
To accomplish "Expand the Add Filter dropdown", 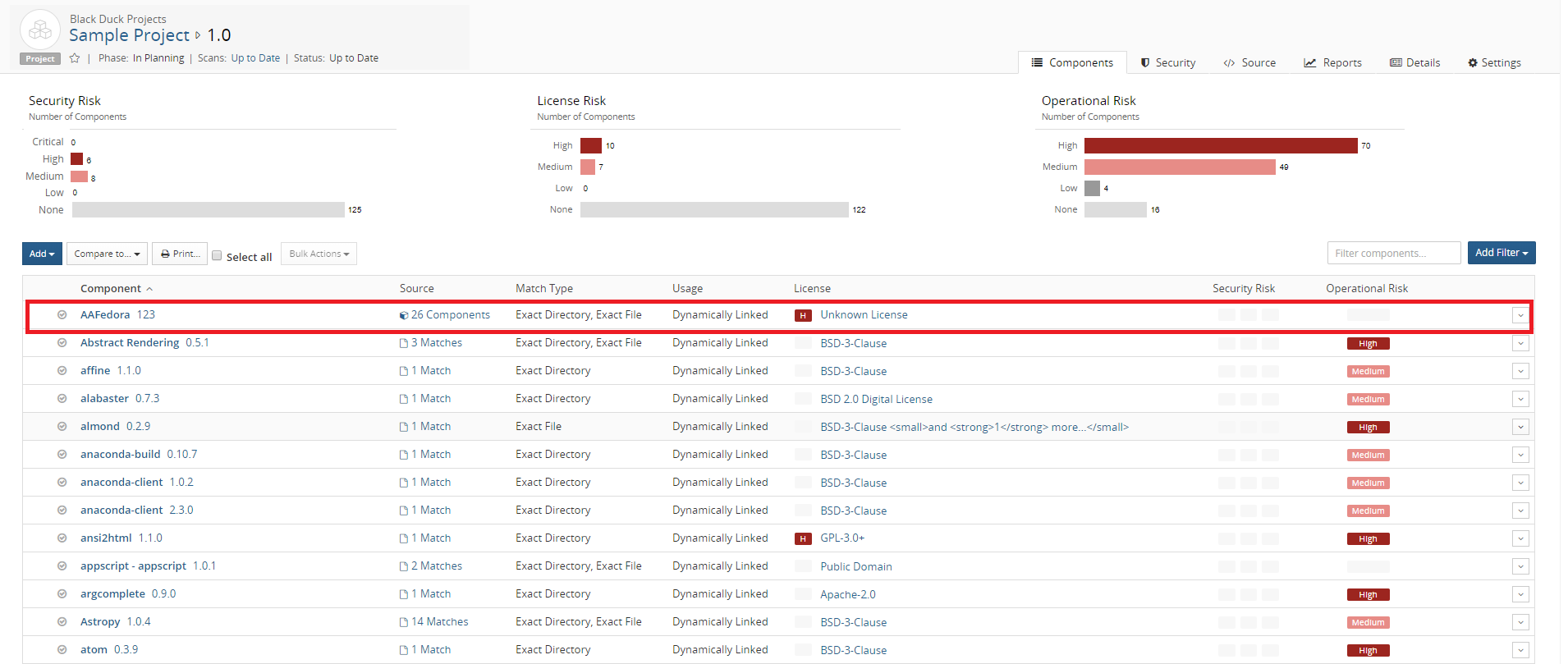I will tap(1501, 253).
